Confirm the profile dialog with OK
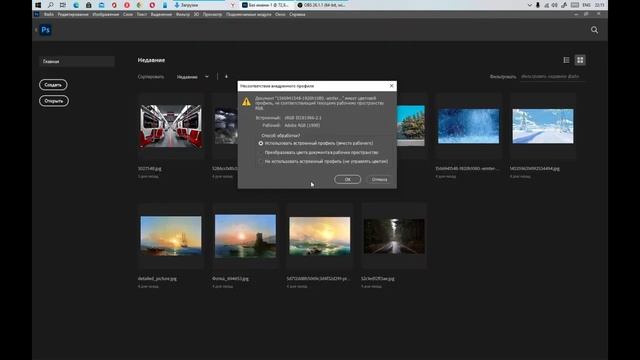The height and width of the screenshot is (360, 640). coord(347,179)
